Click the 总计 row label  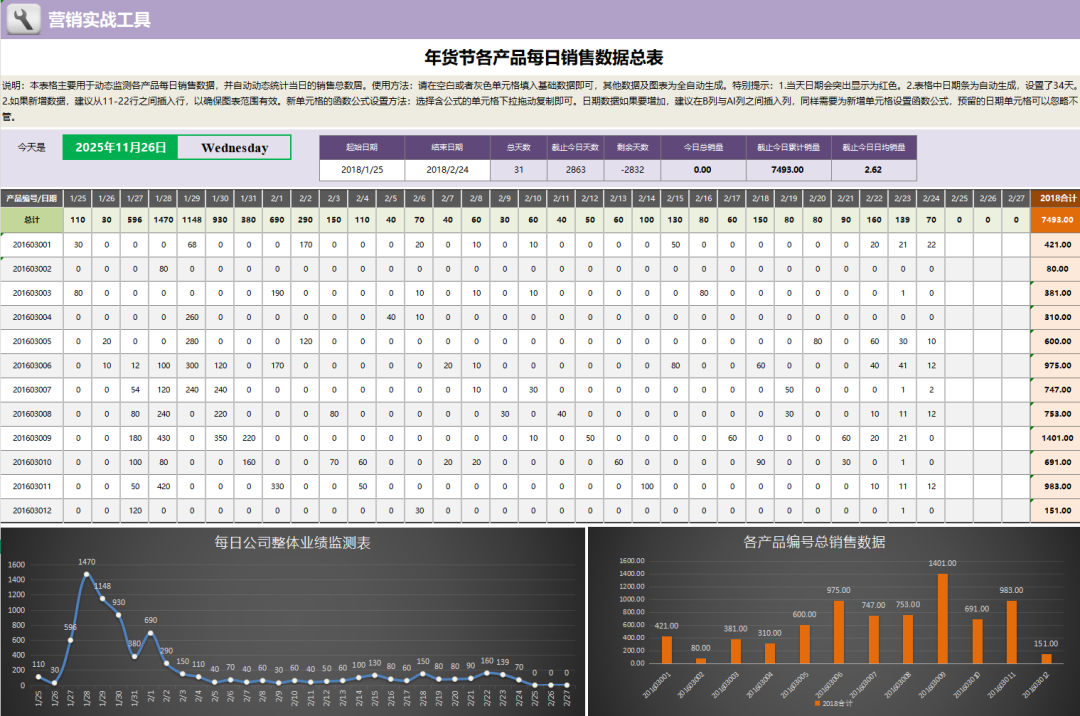click(x=32, y=220)
